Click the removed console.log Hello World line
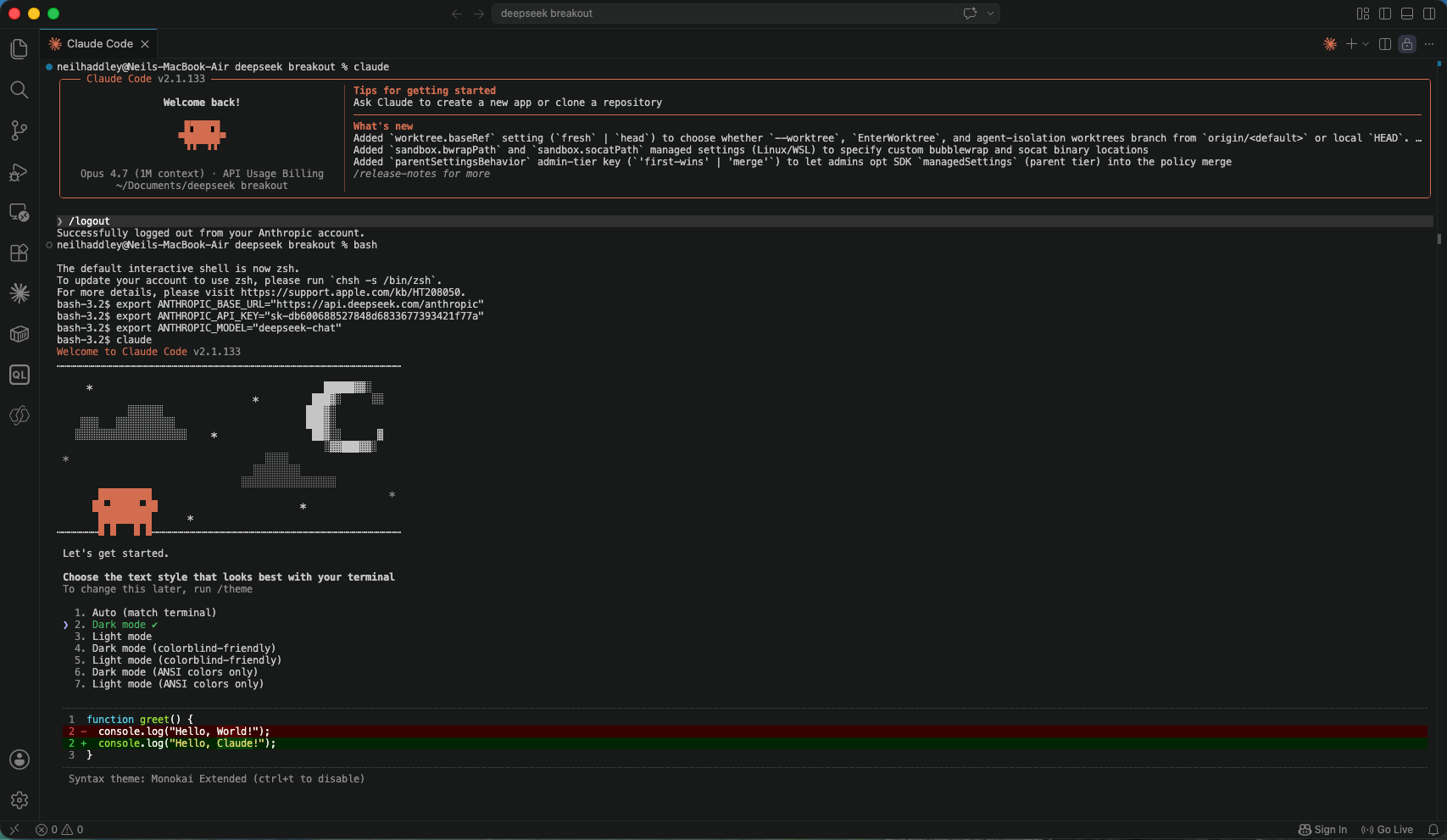The height and width of the screenshot is (840, 1447). [x=744, y=732]
